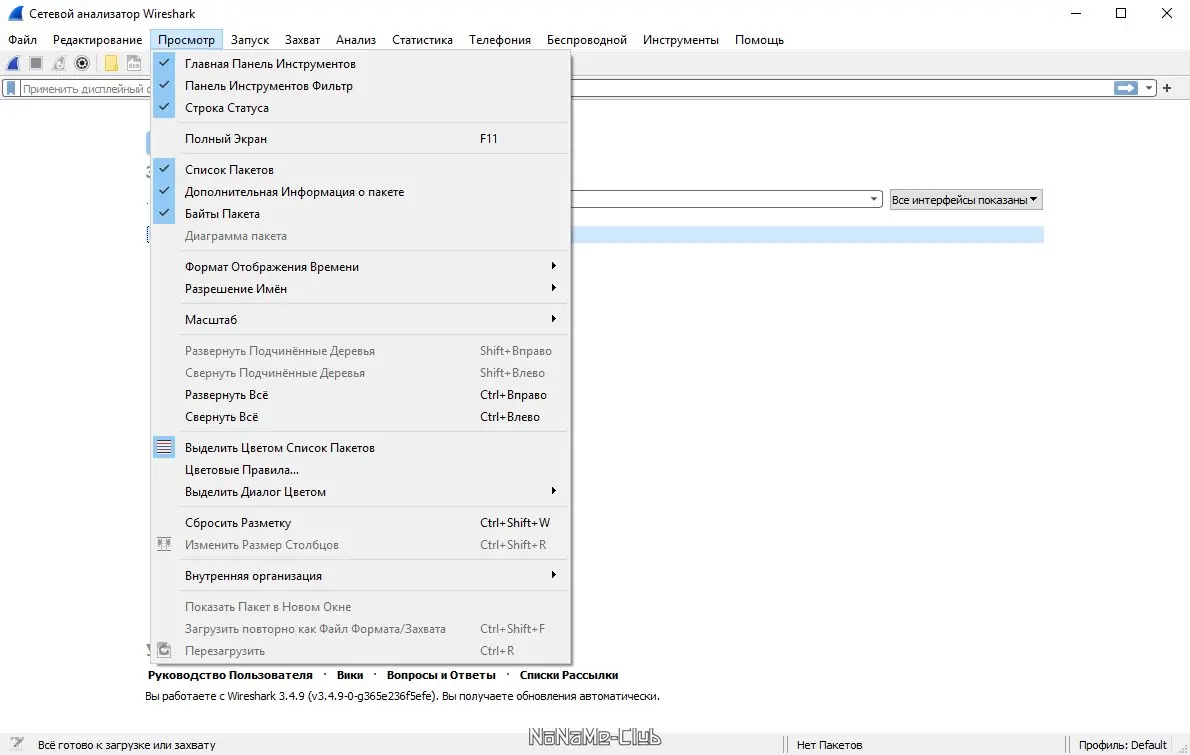Start capture with the blue shark fin icon
This screenshot has height=755, width=1190.
pos(13,64)
